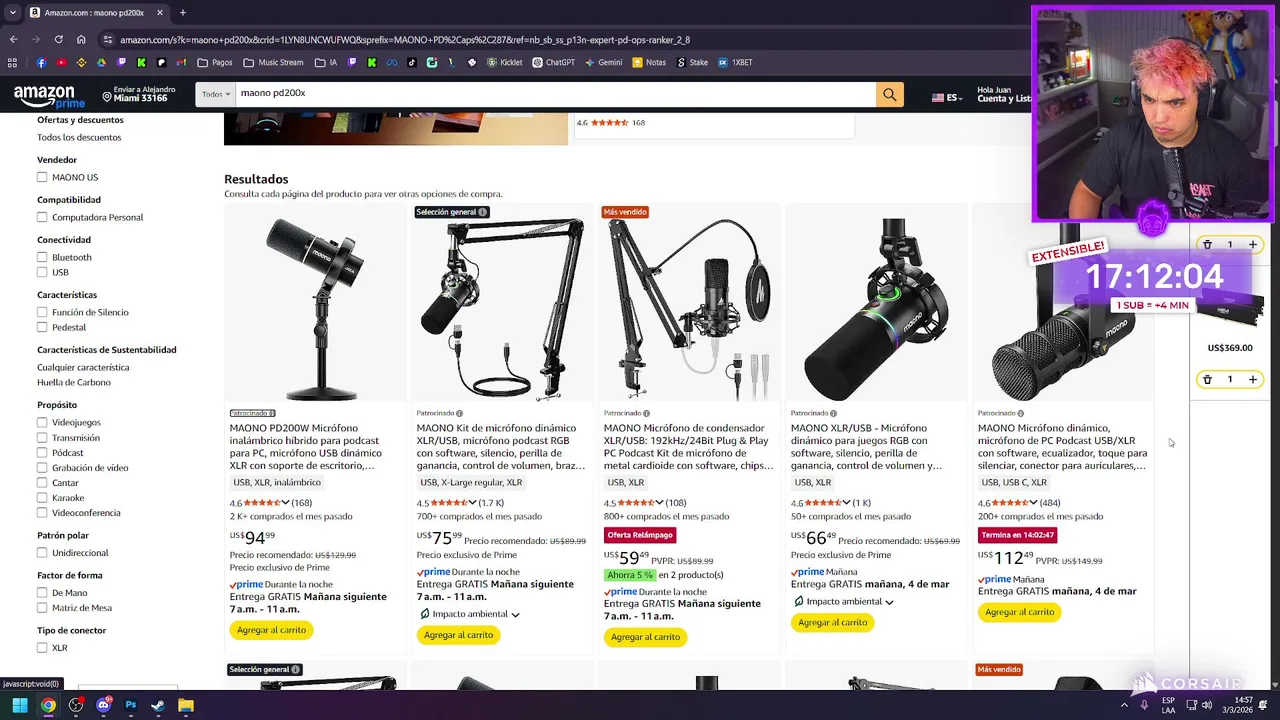
Task: Open rating breakdown chevron for the (1.7 K) product
Action: tap(472, 503)
